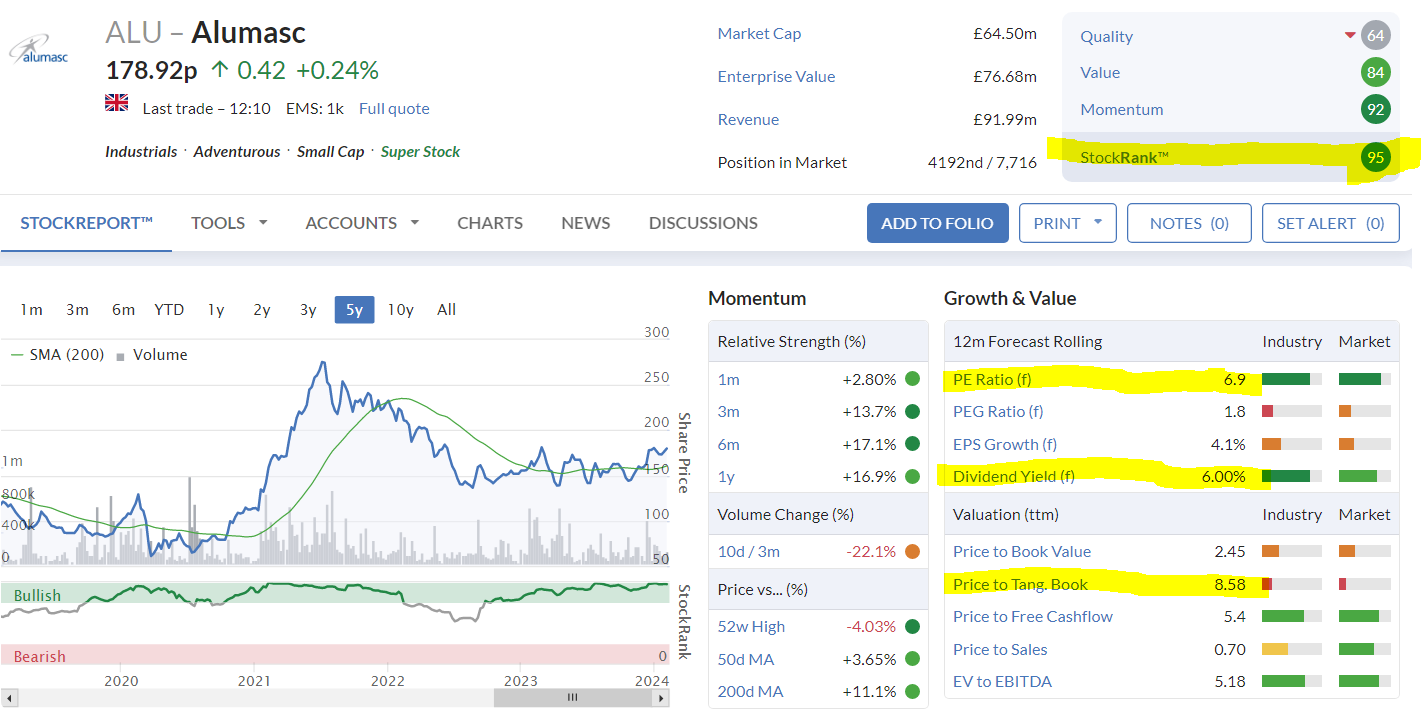
Task: Click the Value rank badge 84
Action: [1376, 72]
